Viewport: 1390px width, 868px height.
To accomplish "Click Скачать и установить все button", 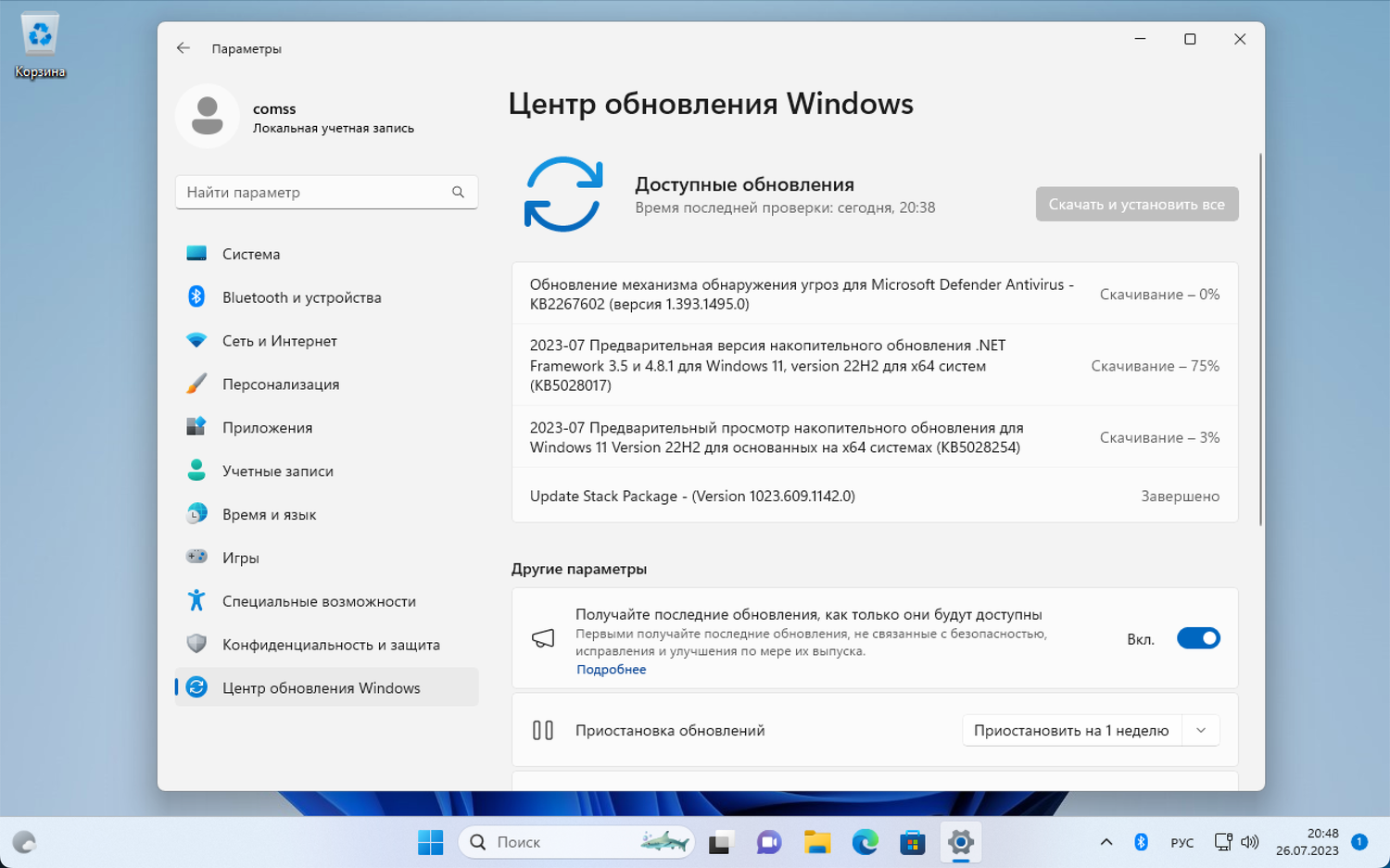I will point(1137,204).
